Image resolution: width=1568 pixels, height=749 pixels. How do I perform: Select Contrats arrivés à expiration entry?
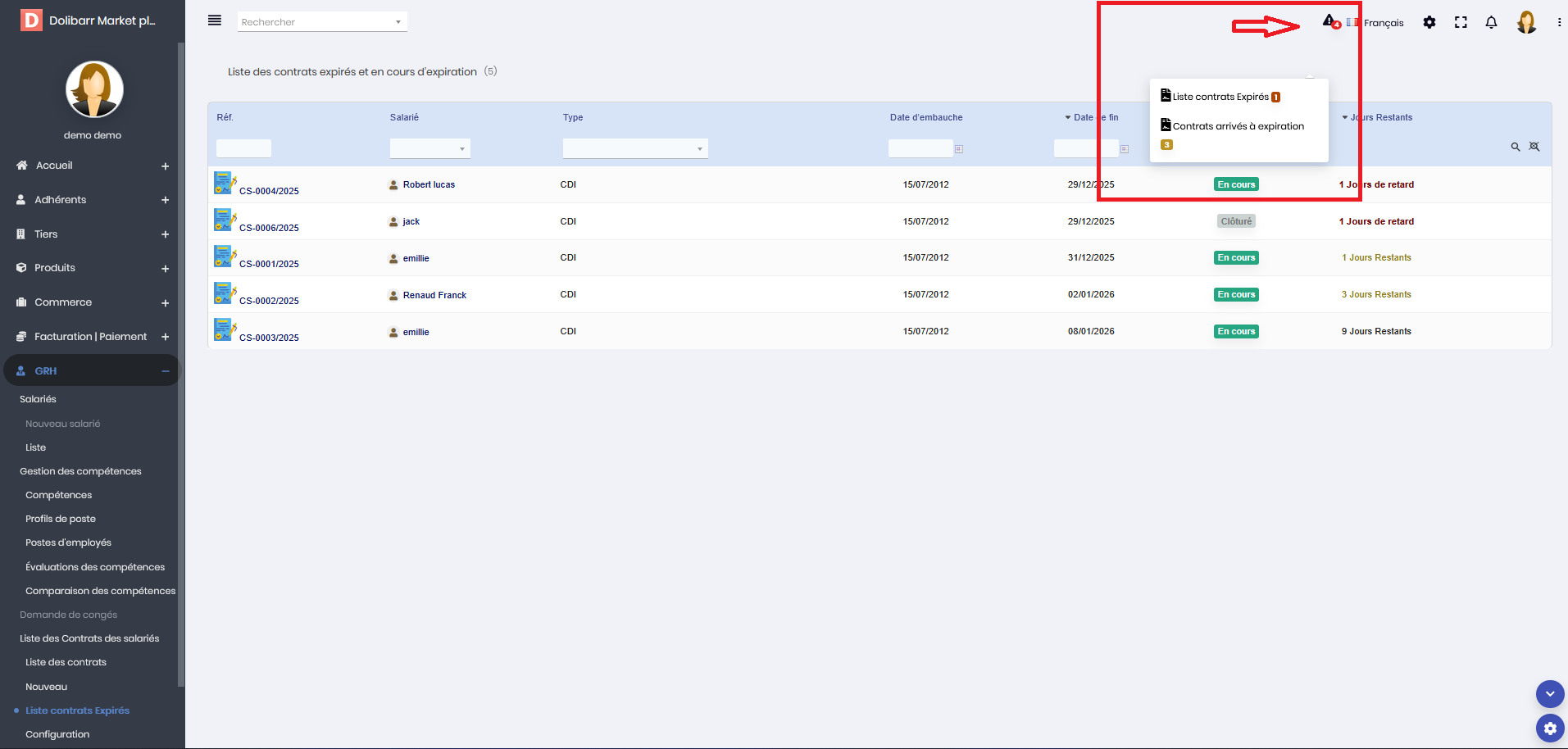[1238, 126]
